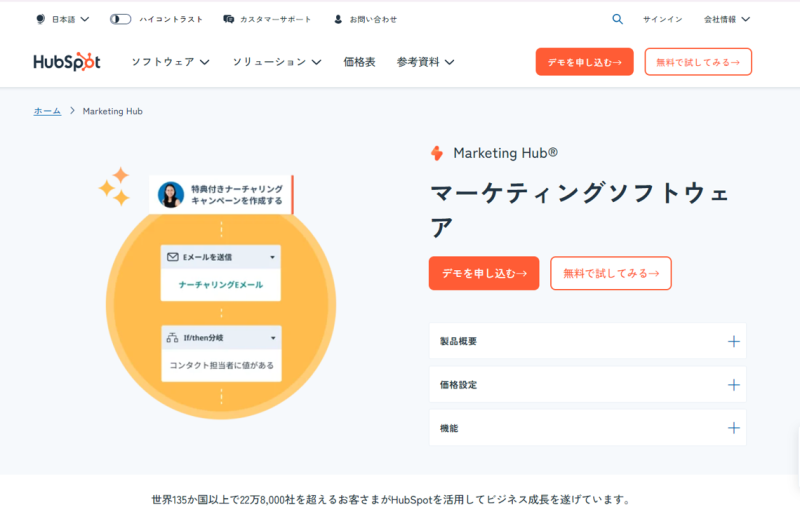The height and width of the screenshot is (526, 800).
Task: Click the 特典付きナーチャリング campaign card
Action: pos(221,194)
